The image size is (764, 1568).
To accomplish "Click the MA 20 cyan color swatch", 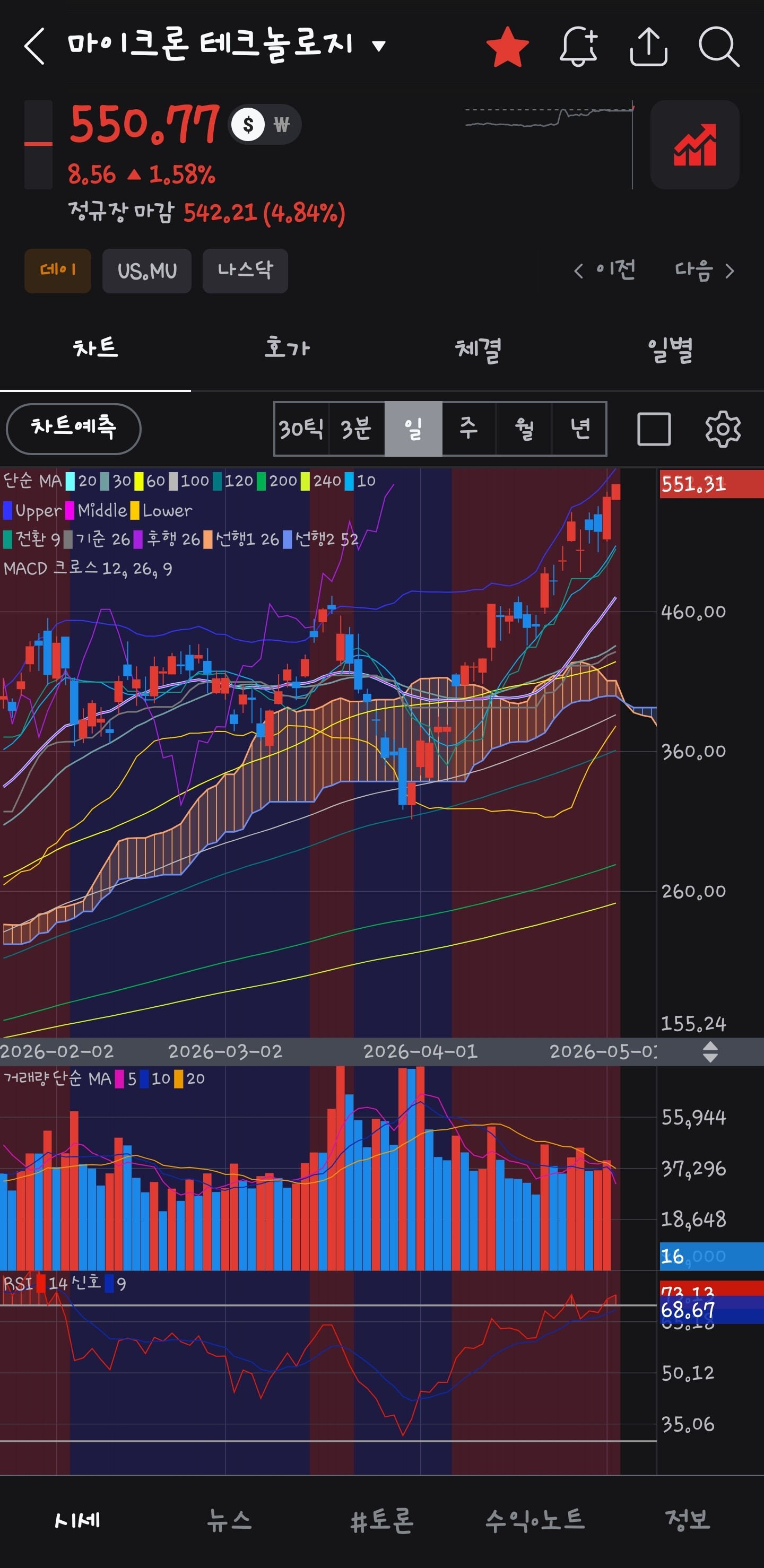I will (71, 482).
